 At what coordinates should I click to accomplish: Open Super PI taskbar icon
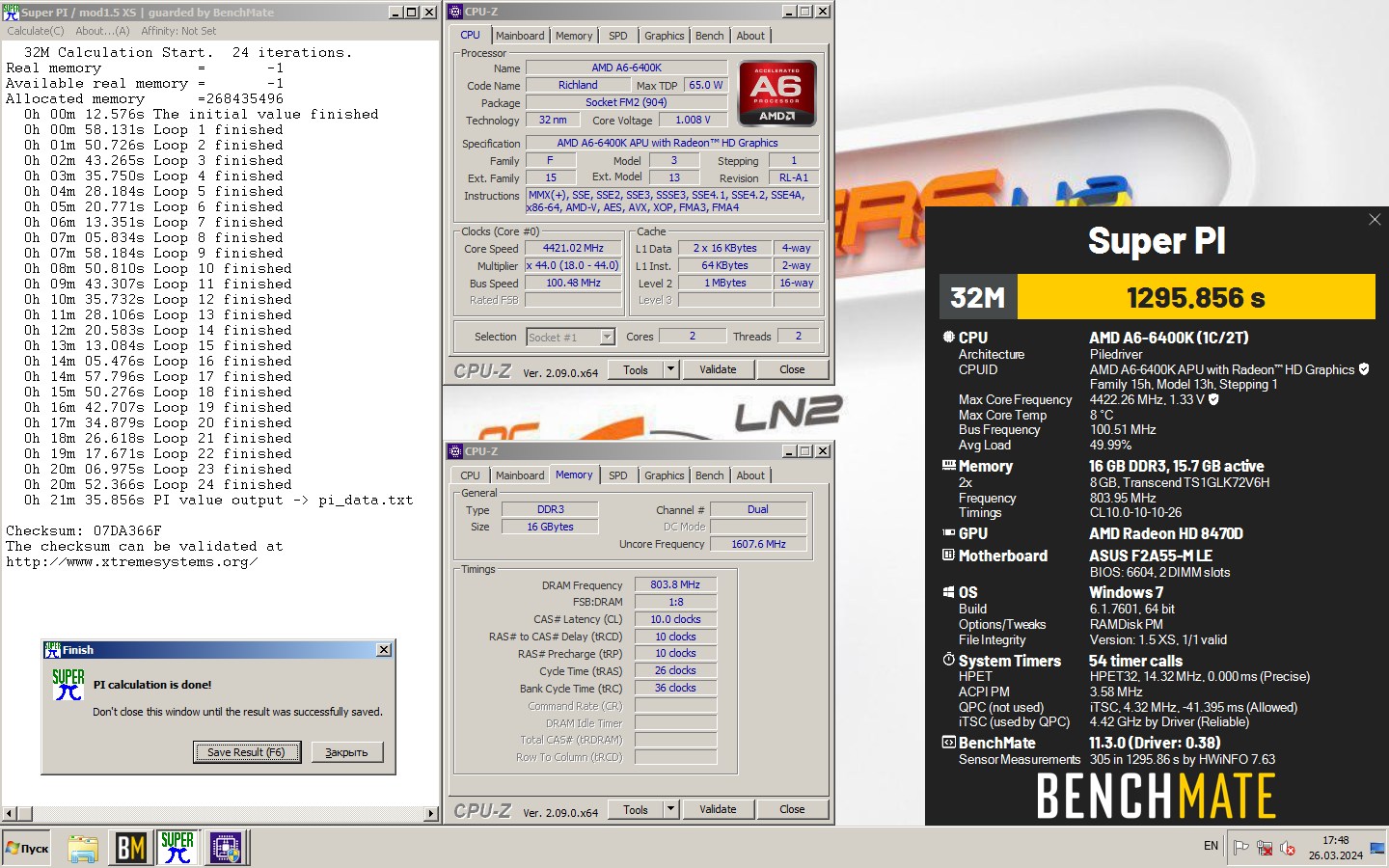point(177,848)
